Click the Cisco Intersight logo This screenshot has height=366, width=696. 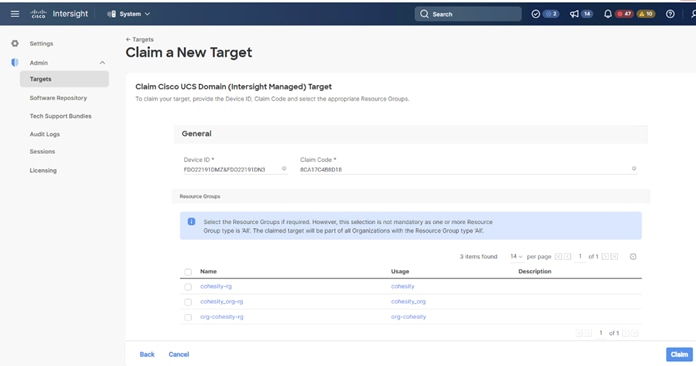[59, 14]
